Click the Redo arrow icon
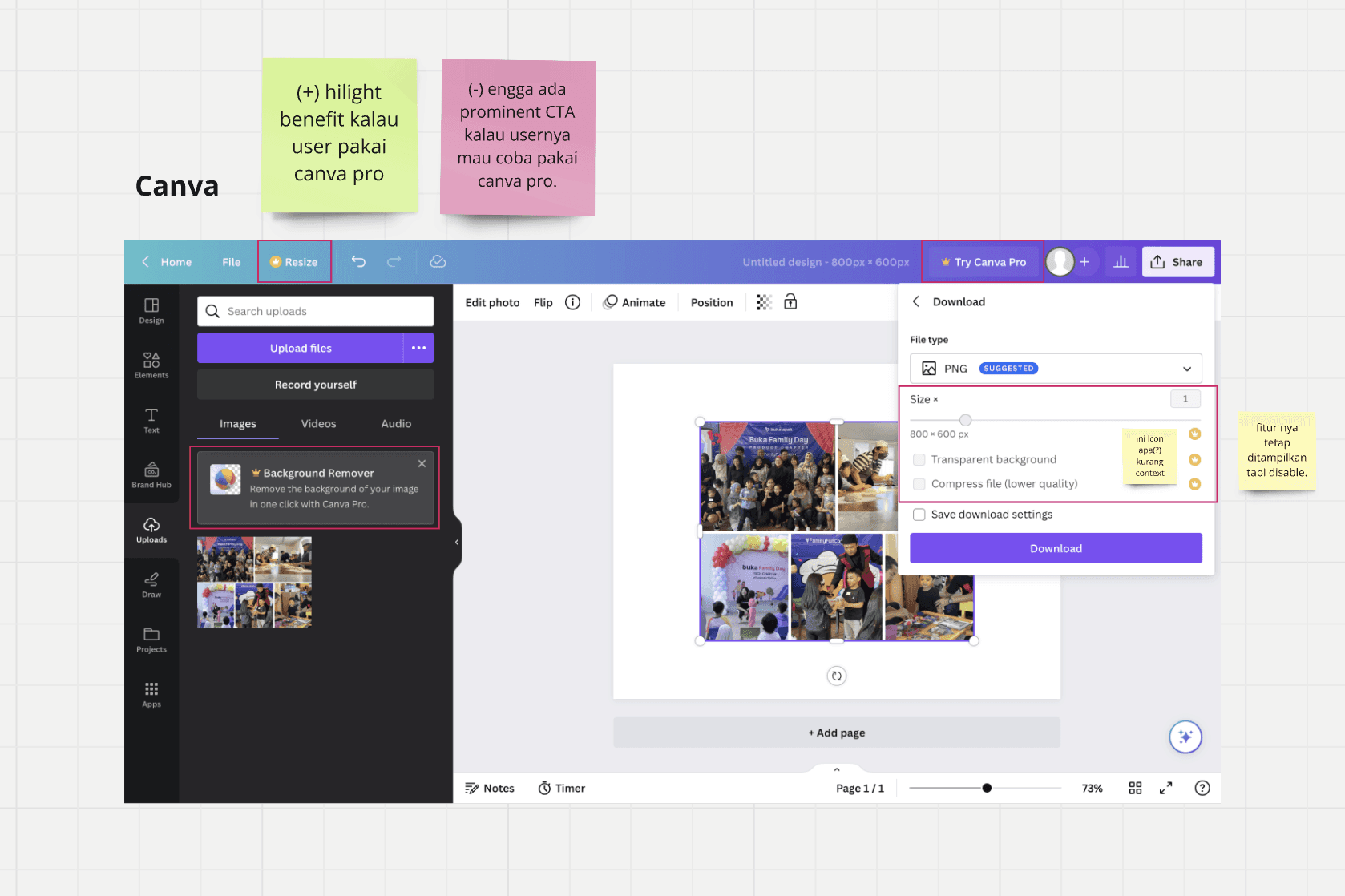This screenshot has width=1345, height=896. coord(394,261)
